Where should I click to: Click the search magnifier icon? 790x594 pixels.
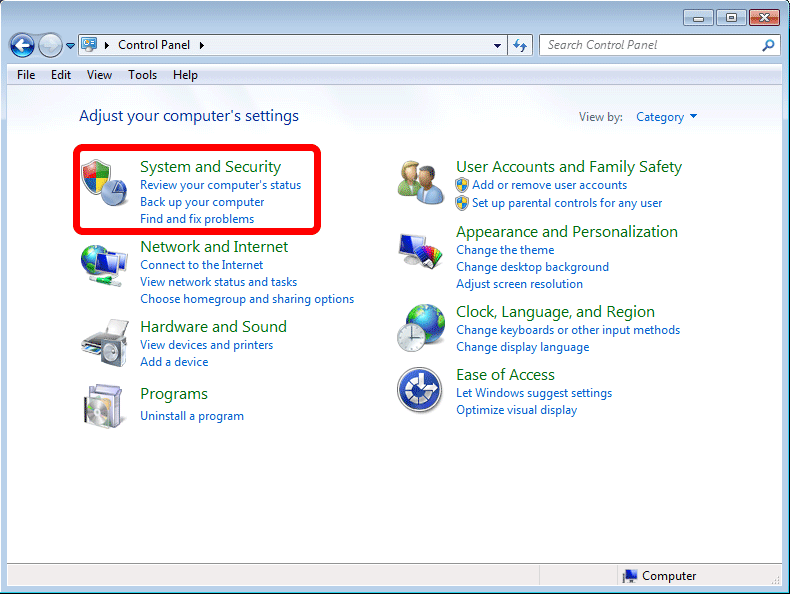tap(768, 45)
